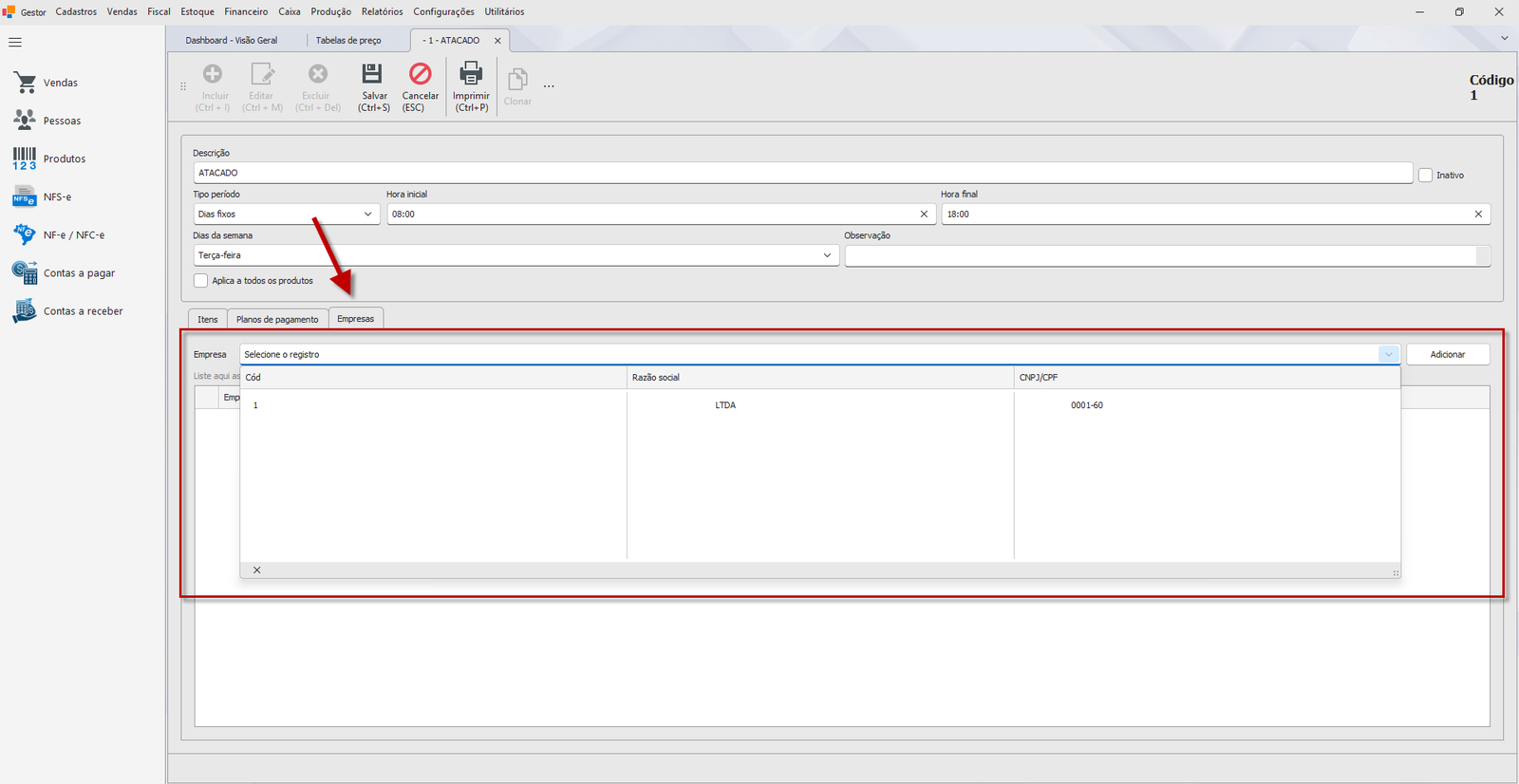
Task: Switch to Dashboard - Visão Geral tab
Action: pyautogui.click(x=232, y=41)
